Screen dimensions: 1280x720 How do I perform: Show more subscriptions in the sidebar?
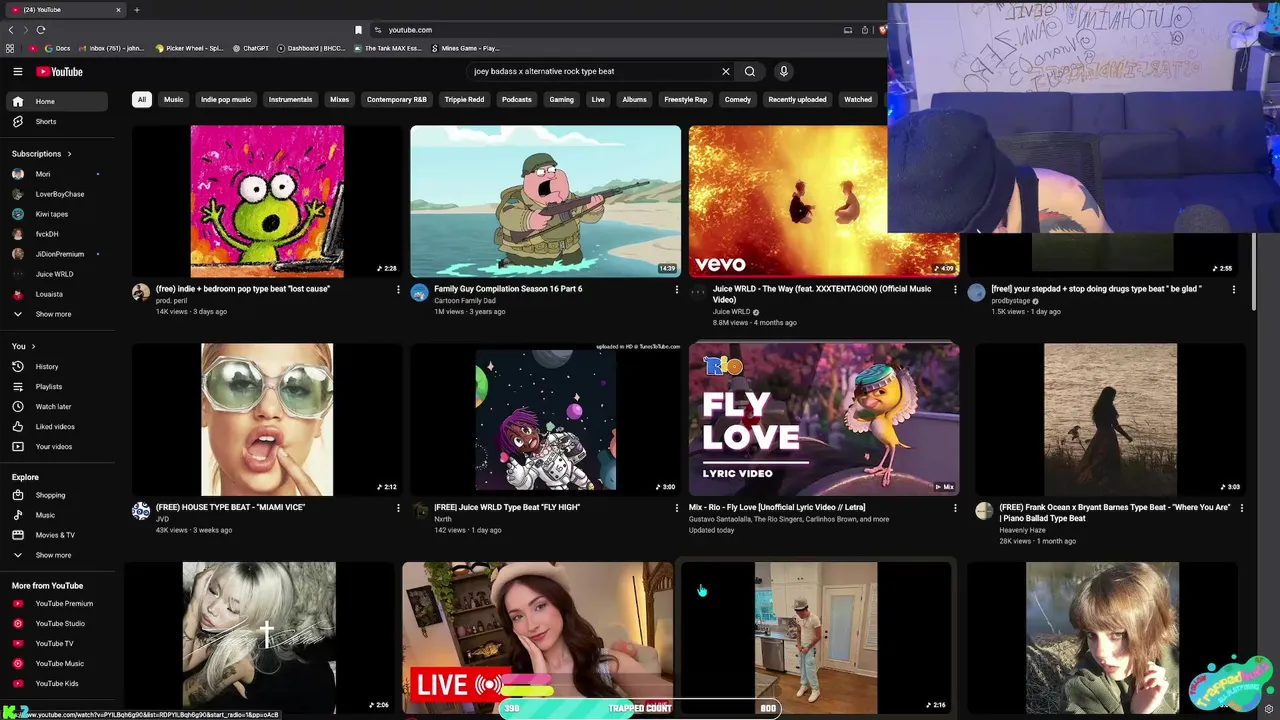pos(56,314)
